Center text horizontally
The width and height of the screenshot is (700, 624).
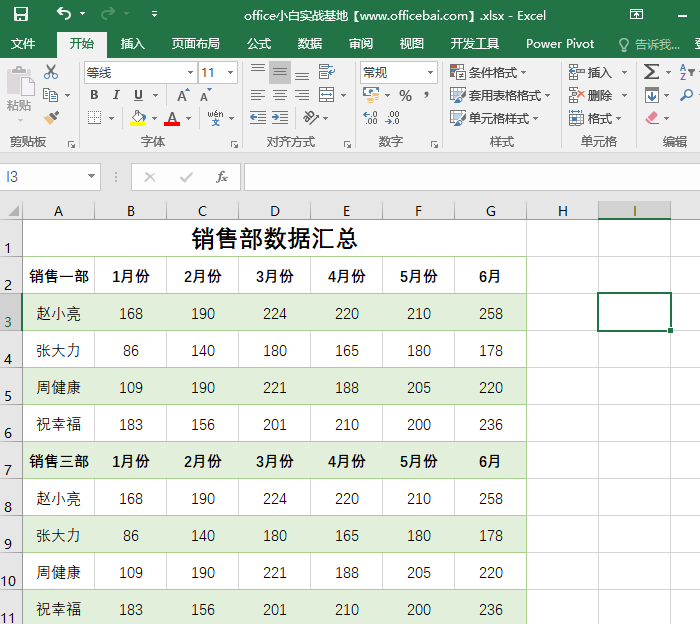[280, 95]
